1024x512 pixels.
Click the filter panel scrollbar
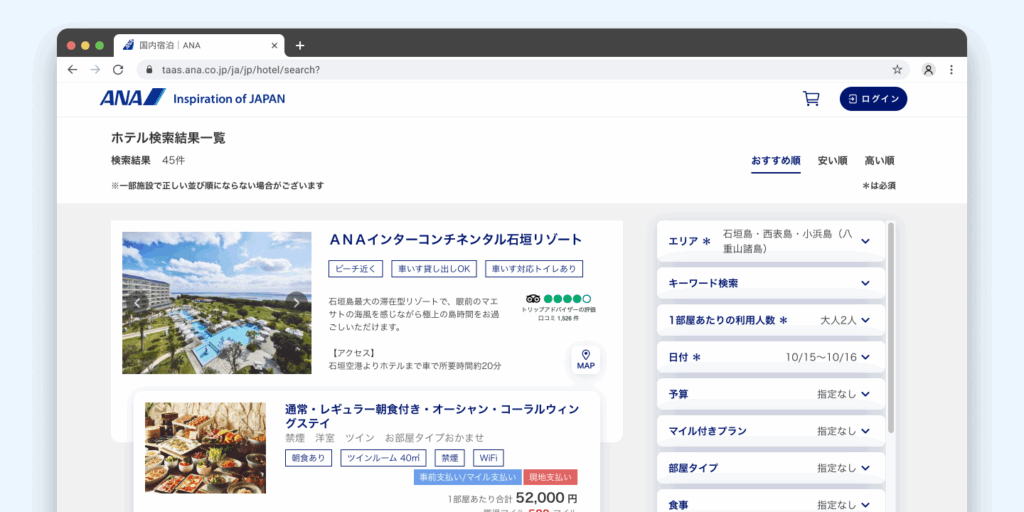pos(891,327)
